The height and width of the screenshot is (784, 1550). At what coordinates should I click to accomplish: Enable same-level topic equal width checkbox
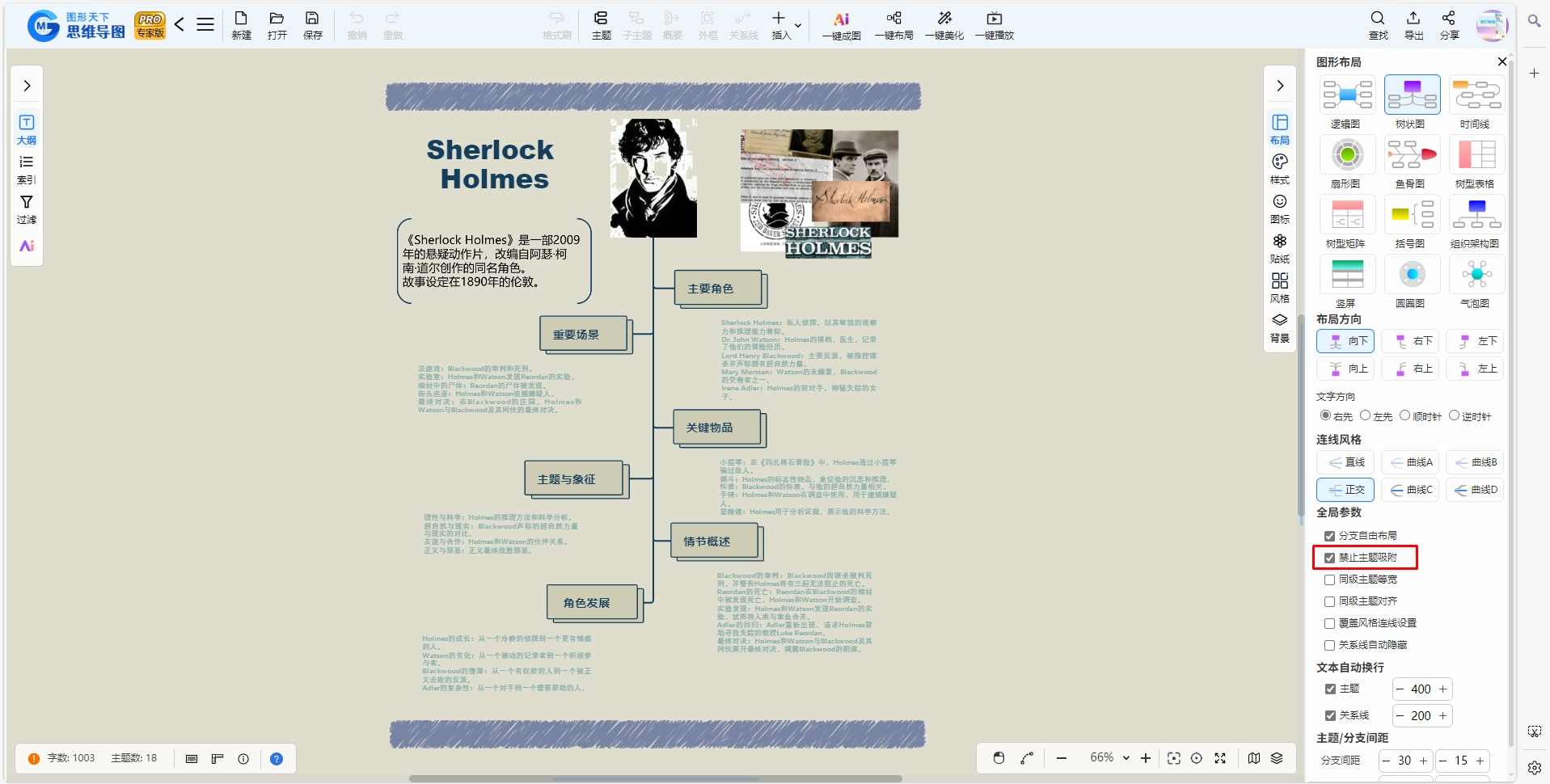pyautogui.click(x=1329, y=580)
